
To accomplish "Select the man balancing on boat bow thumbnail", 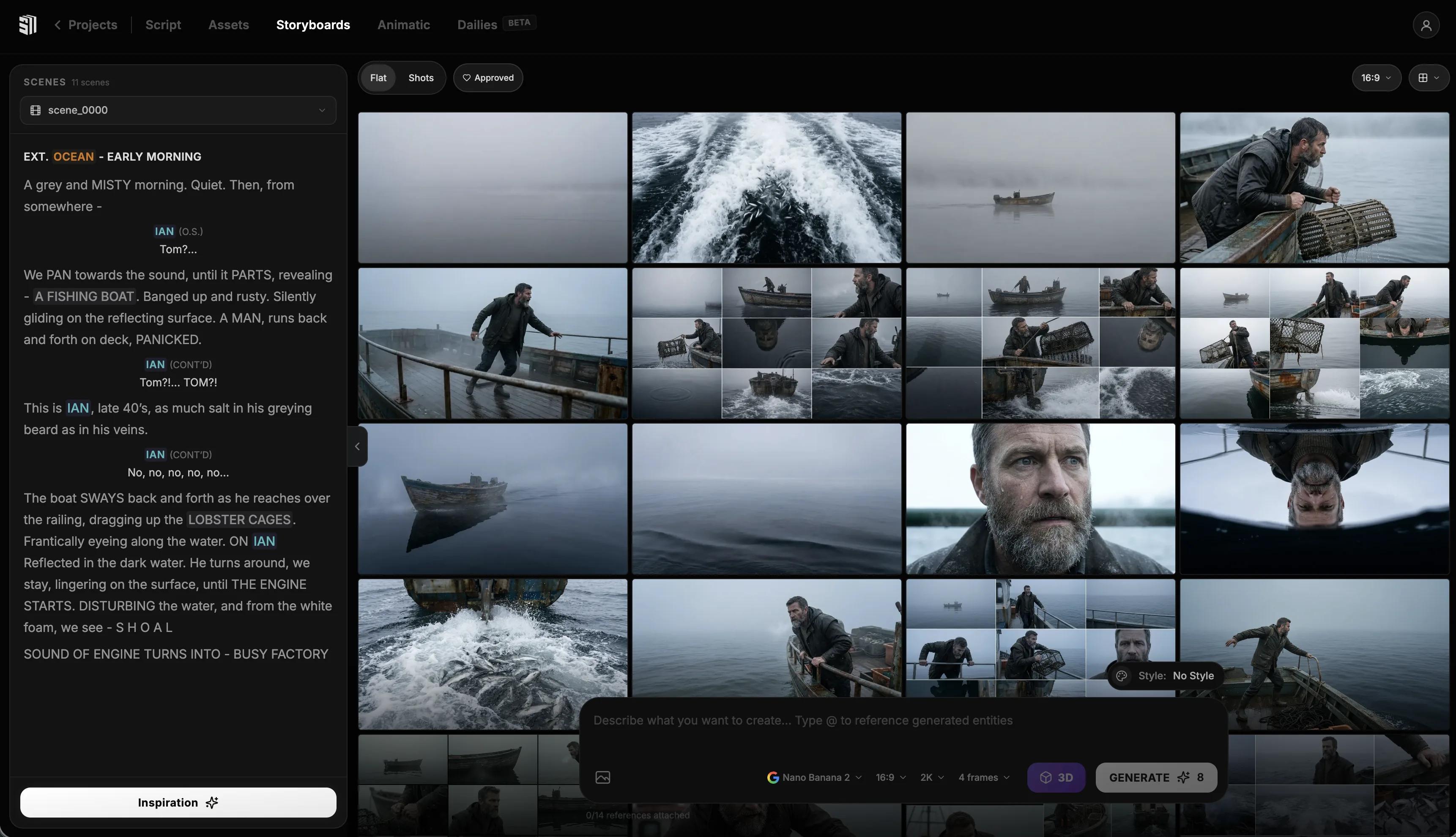I will (x=1339, y=654).
